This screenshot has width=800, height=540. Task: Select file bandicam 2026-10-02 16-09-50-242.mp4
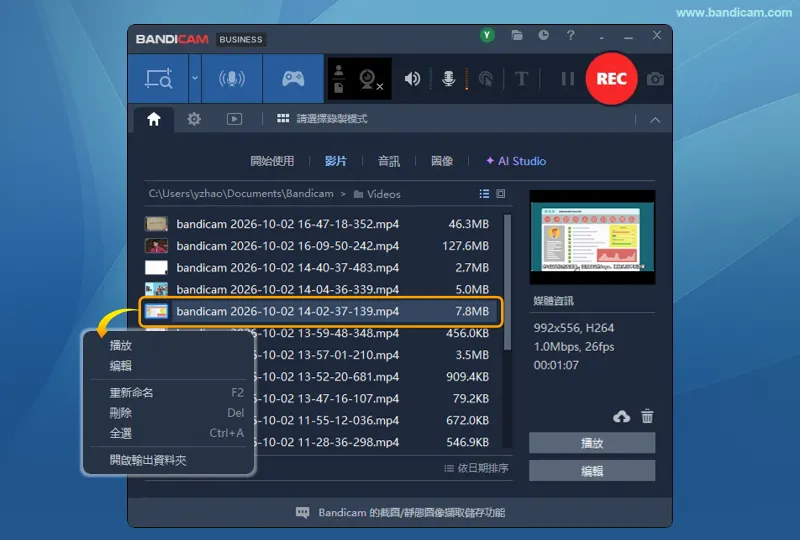(x=319, y=246)
